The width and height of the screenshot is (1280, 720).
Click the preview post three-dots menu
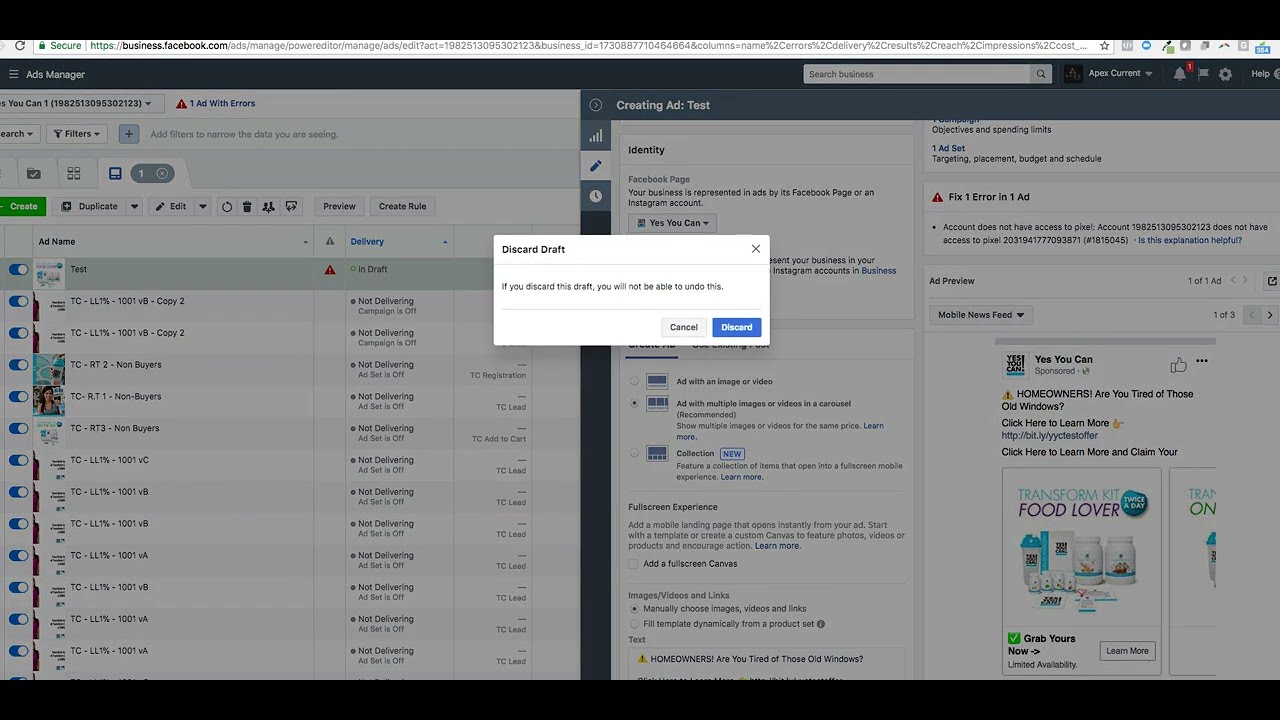coord(1202,361)
